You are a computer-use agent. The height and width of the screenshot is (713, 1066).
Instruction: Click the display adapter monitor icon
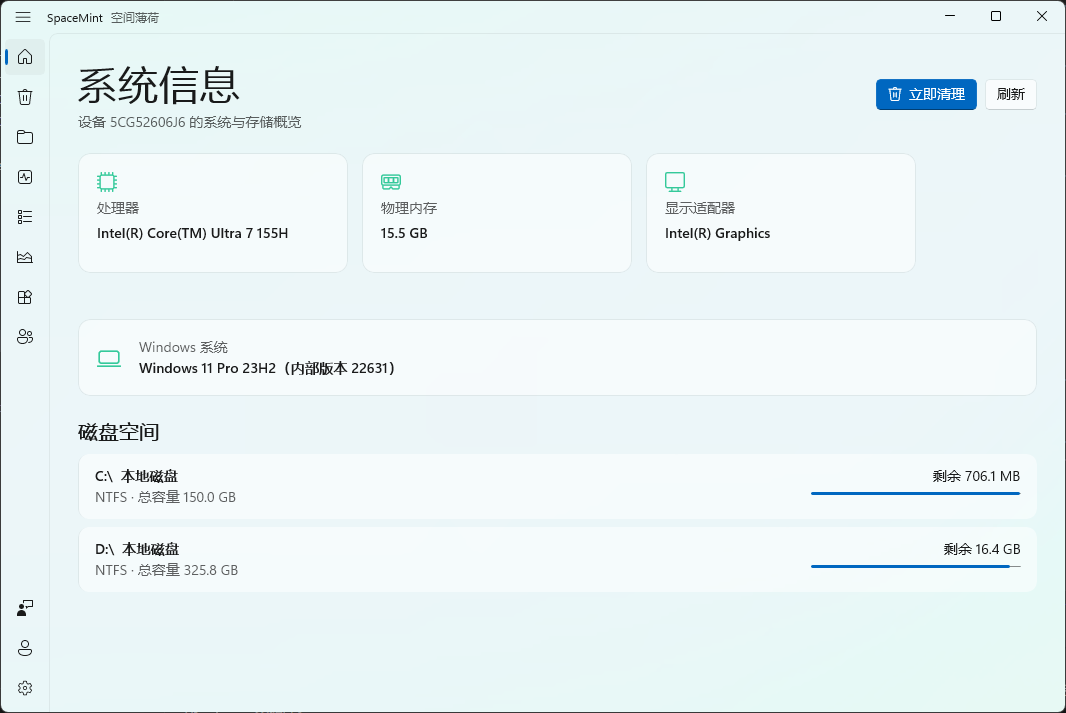[x=675, y=181]
